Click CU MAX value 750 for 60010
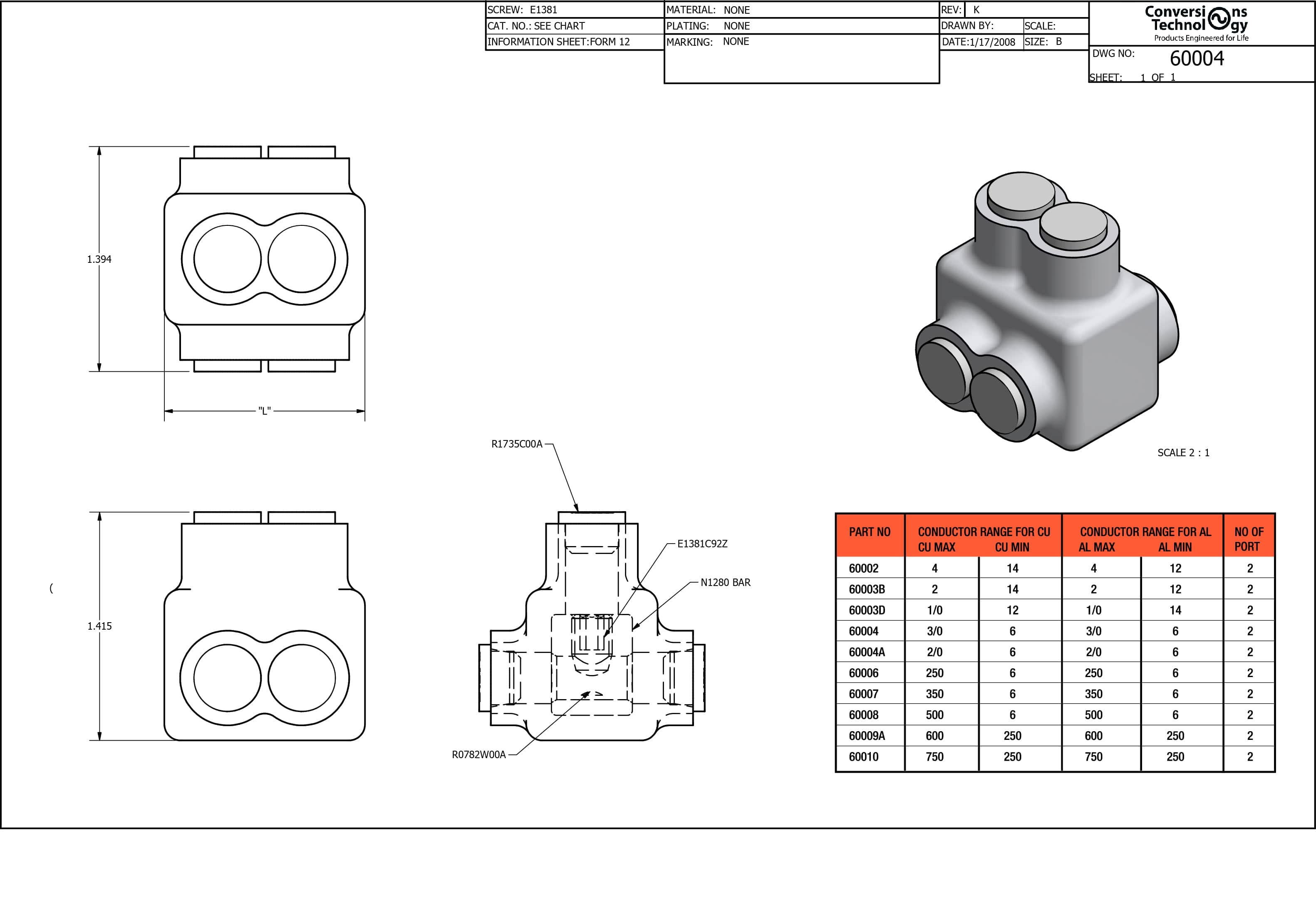 coord(934,757)
